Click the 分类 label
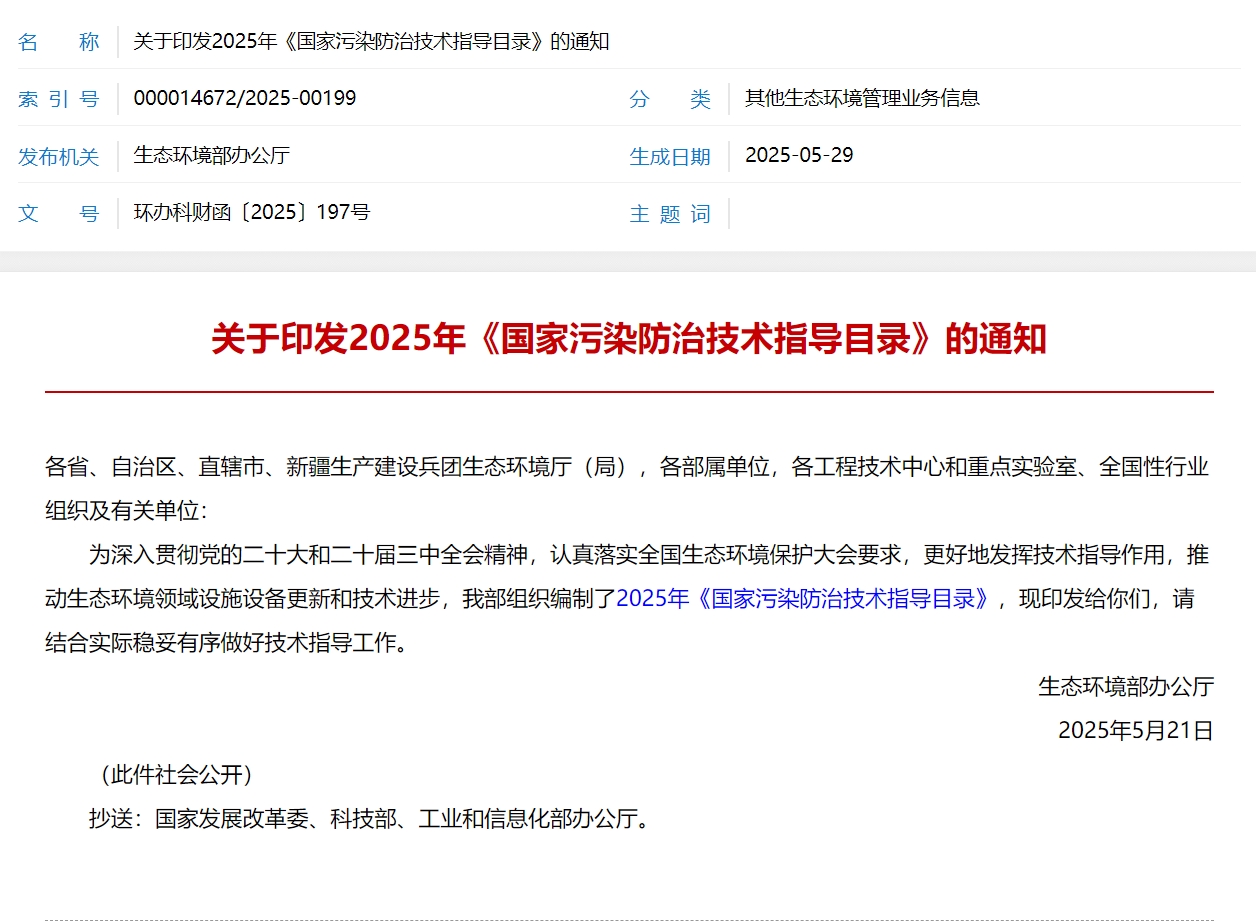 [670, 99]
